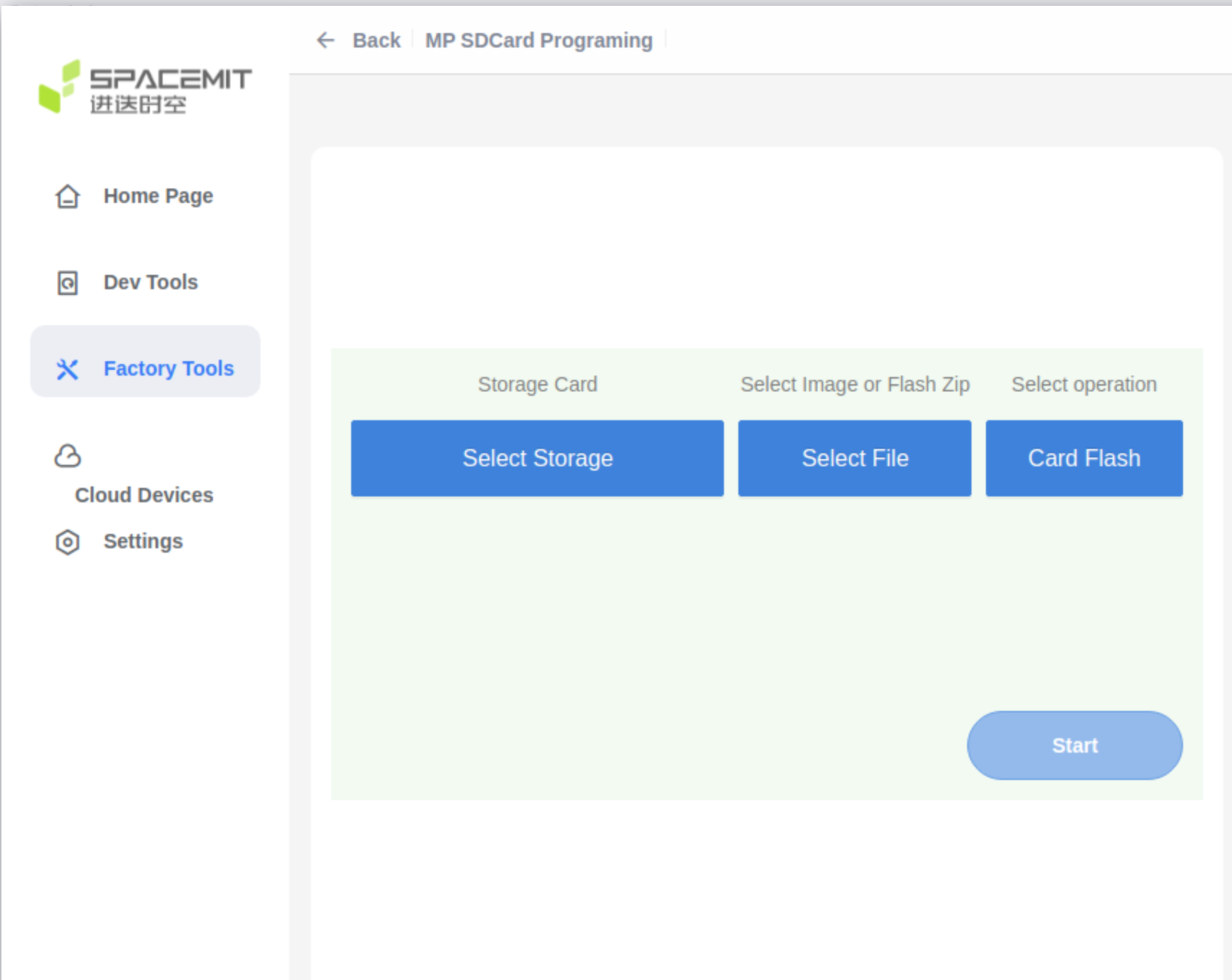Click the Select File button
Screen dimensions: 1232x980
click(854, 458)
